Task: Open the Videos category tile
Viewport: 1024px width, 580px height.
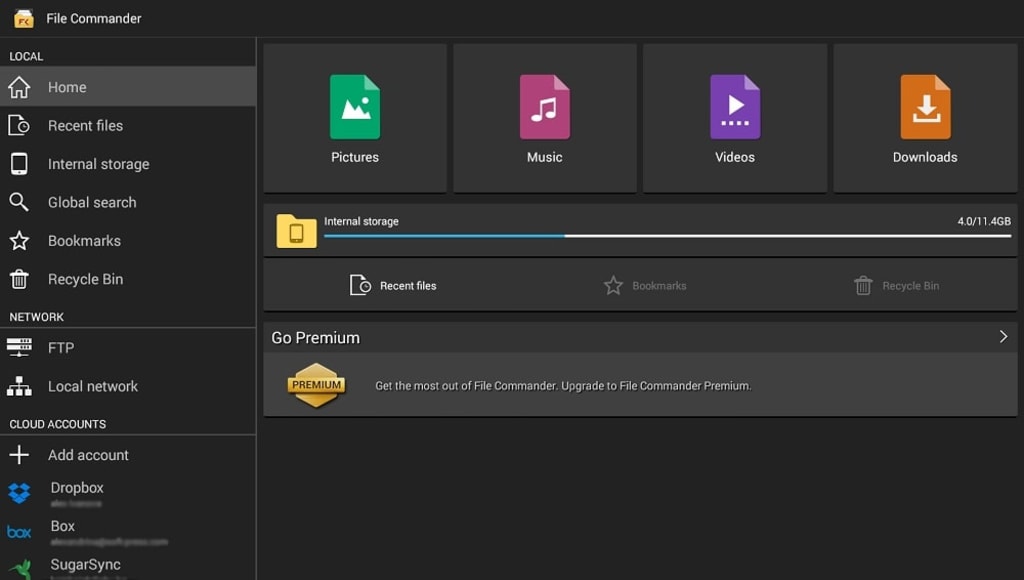Action: coord(734,118)
